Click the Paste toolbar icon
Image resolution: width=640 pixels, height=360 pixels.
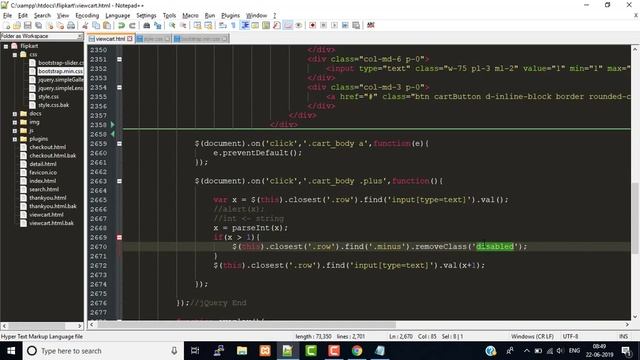coord(107,25)
